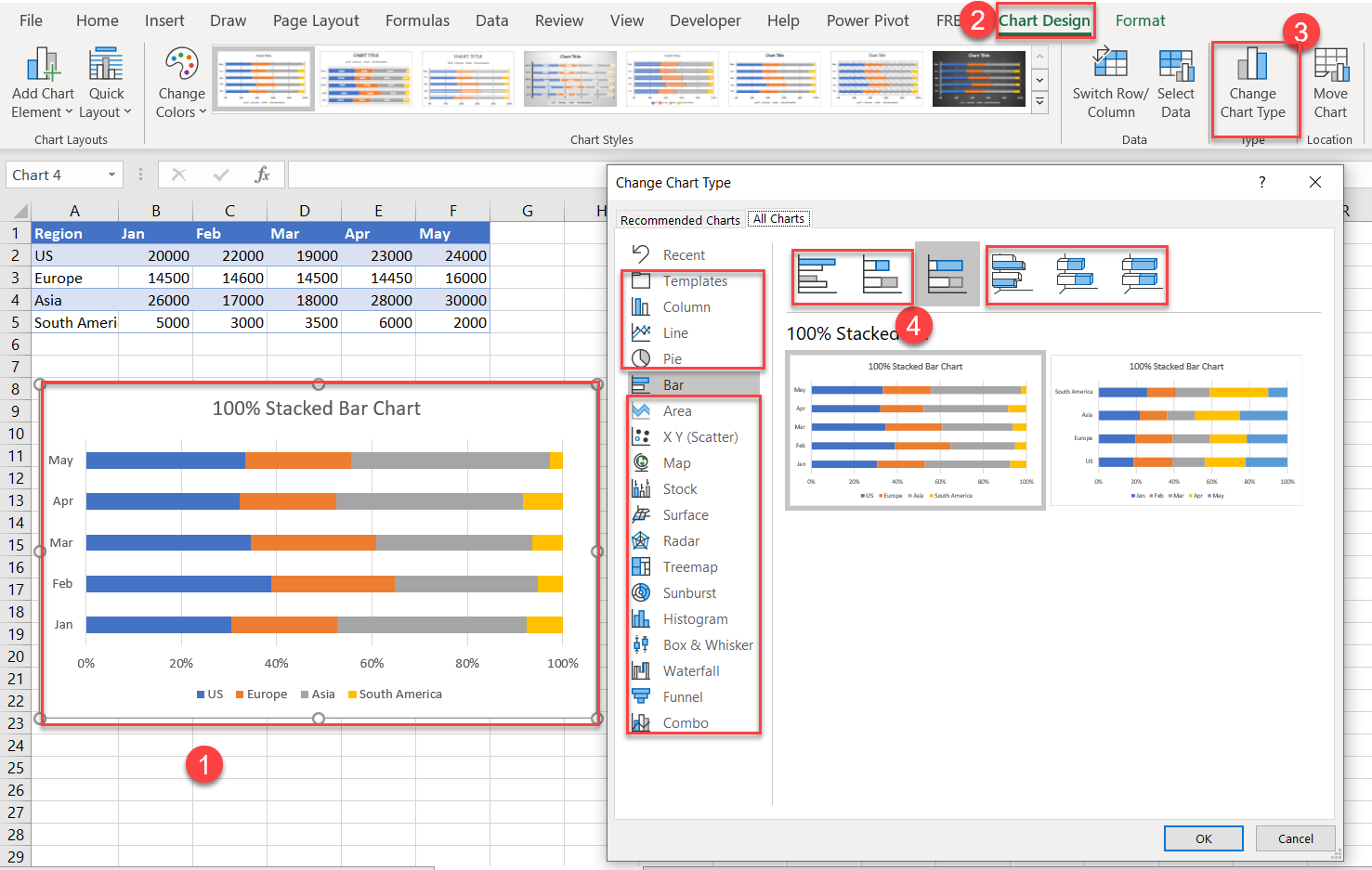Open the Change Colors palette

pyautogui.click(x=181, y=84)
